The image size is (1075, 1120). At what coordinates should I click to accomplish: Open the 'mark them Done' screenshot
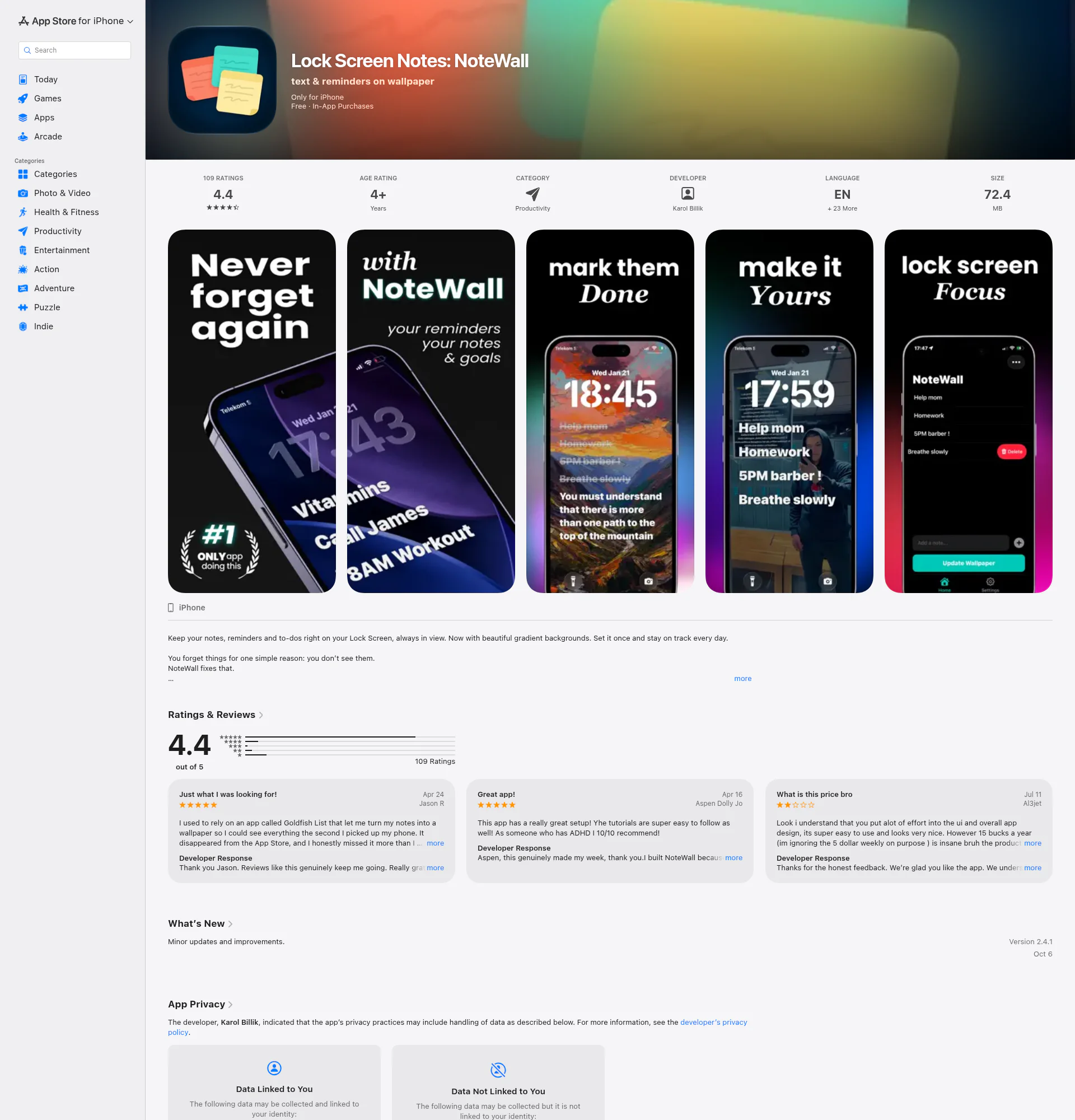coord(610,412)
